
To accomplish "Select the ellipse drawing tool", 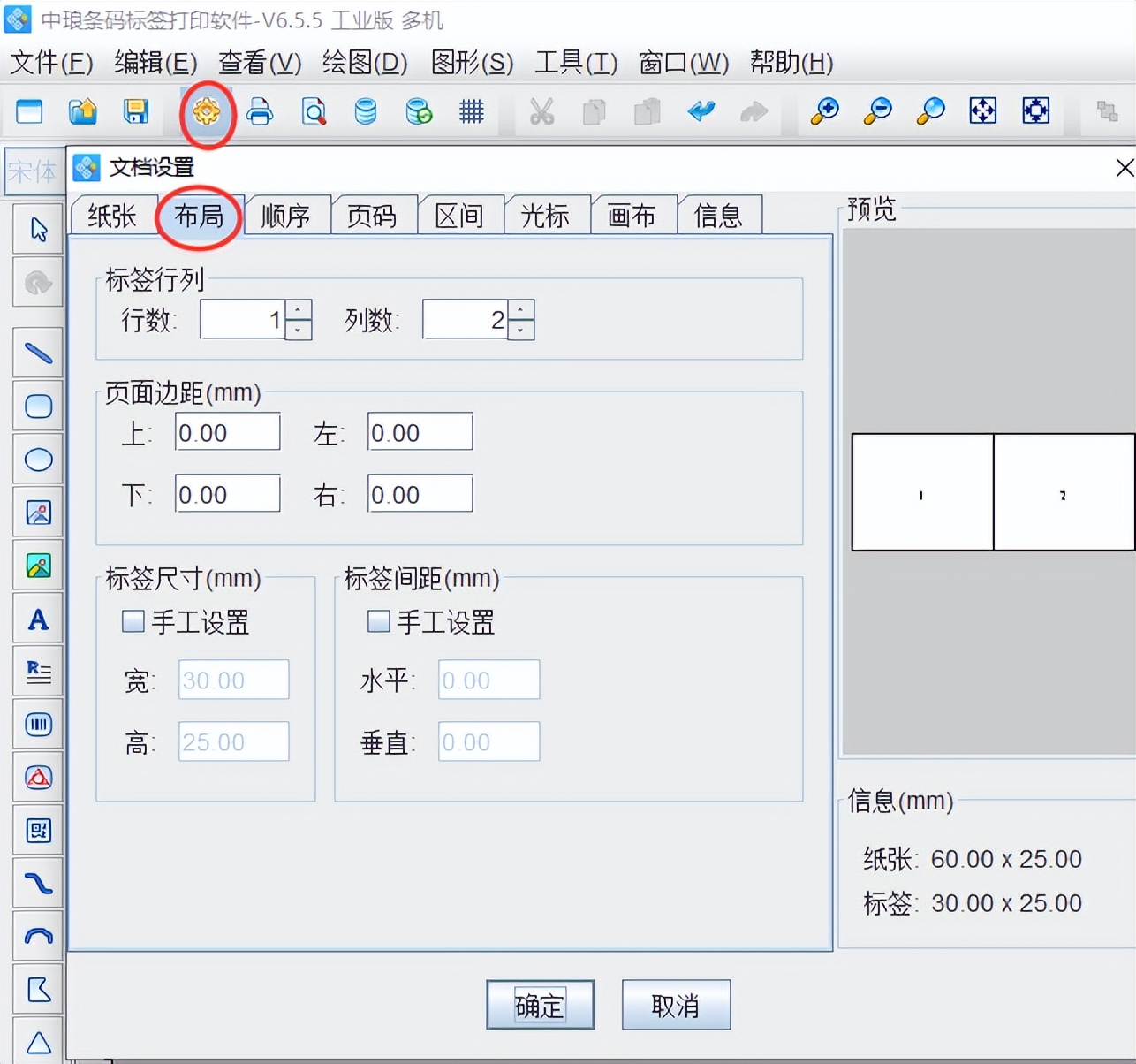I will (x=38, y=459).
